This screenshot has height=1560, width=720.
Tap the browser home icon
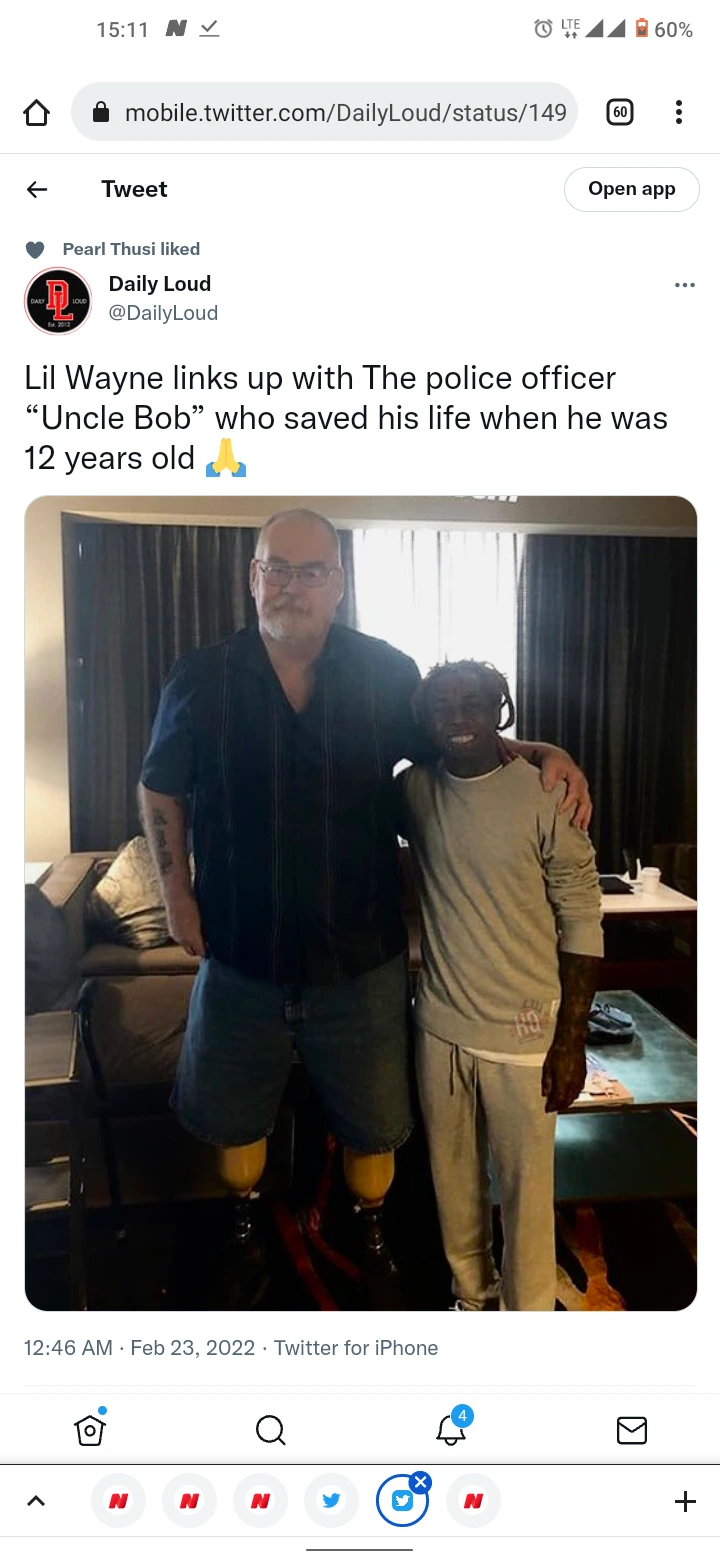[x=36, y=113]
